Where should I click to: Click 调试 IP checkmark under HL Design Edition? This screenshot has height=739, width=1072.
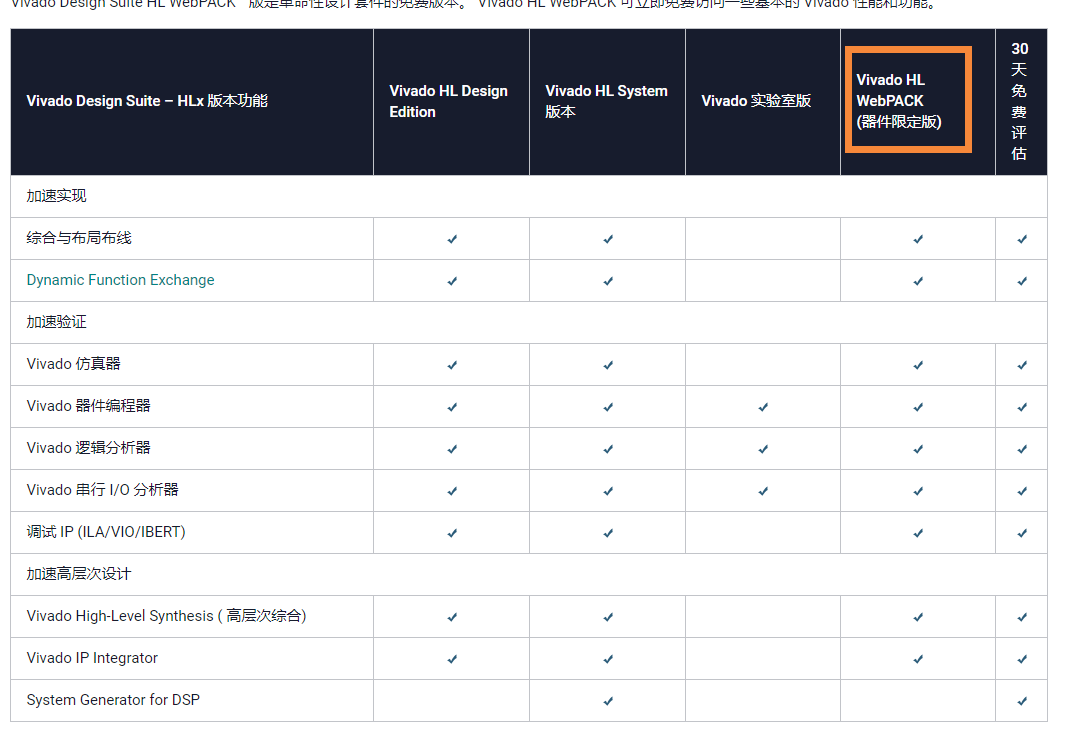[x=452, y=533]
